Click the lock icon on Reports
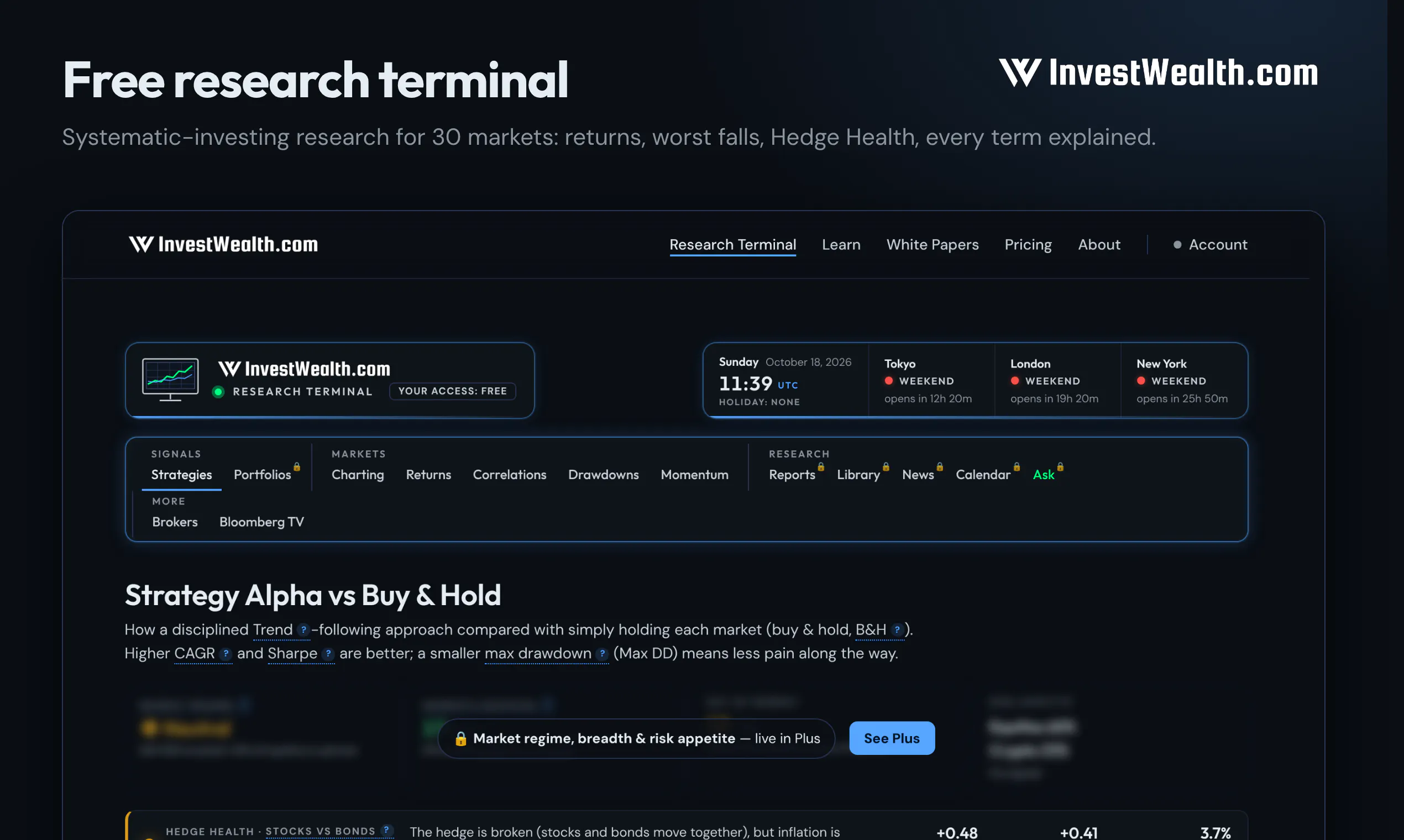 point(821,467)
